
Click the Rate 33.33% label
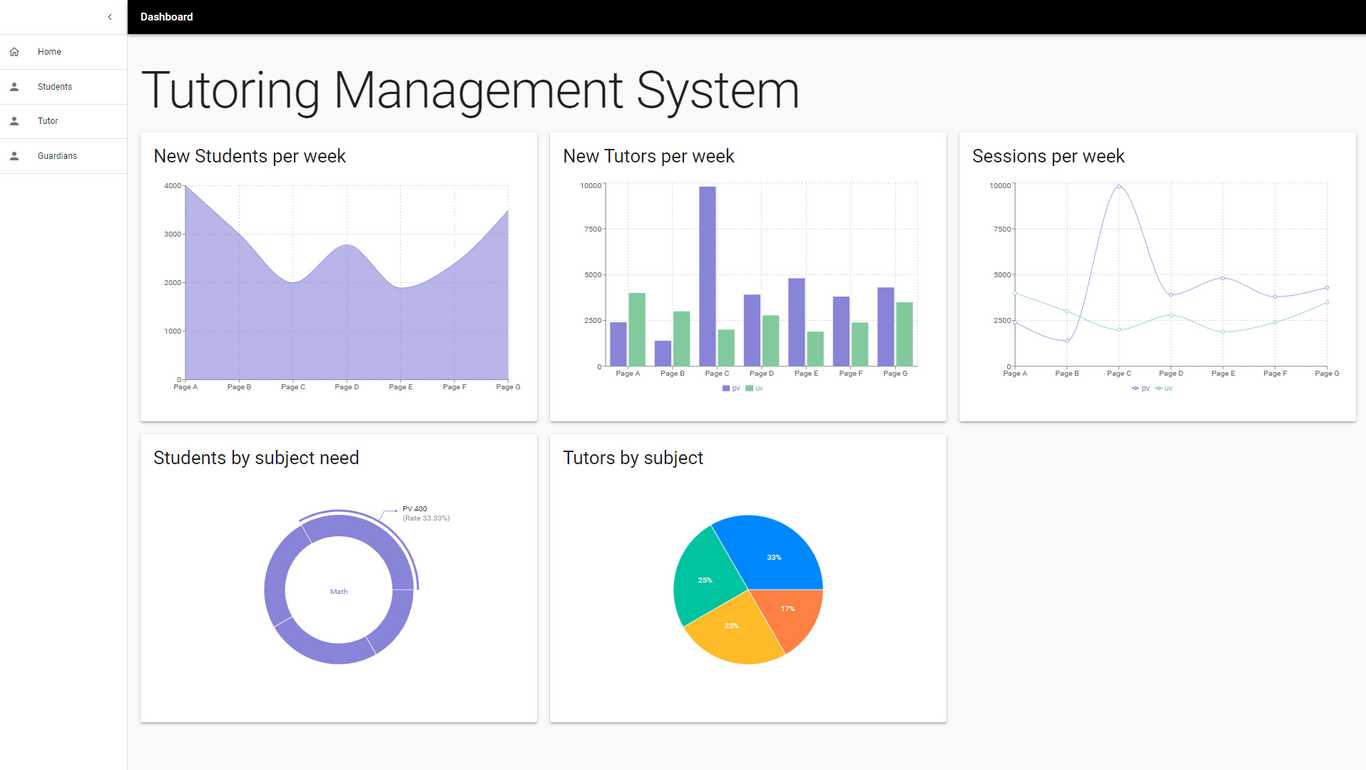click(x=426, y=518)
